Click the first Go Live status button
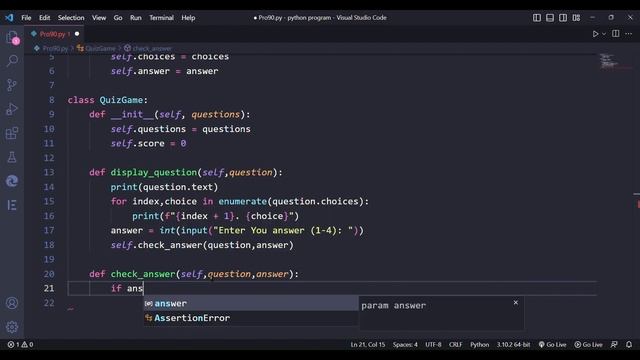Screen dimensions: 640x360 click(x=552, y=344)
